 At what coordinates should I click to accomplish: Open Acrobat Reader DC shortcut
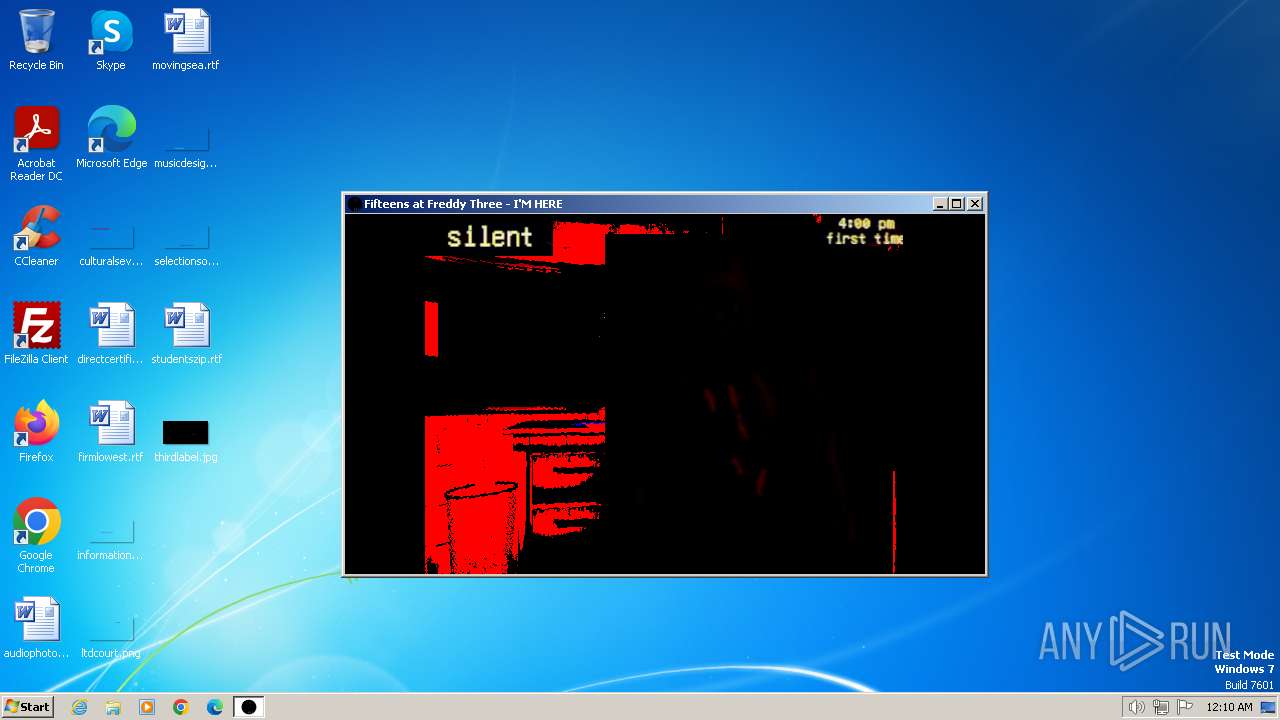[36, 144]
